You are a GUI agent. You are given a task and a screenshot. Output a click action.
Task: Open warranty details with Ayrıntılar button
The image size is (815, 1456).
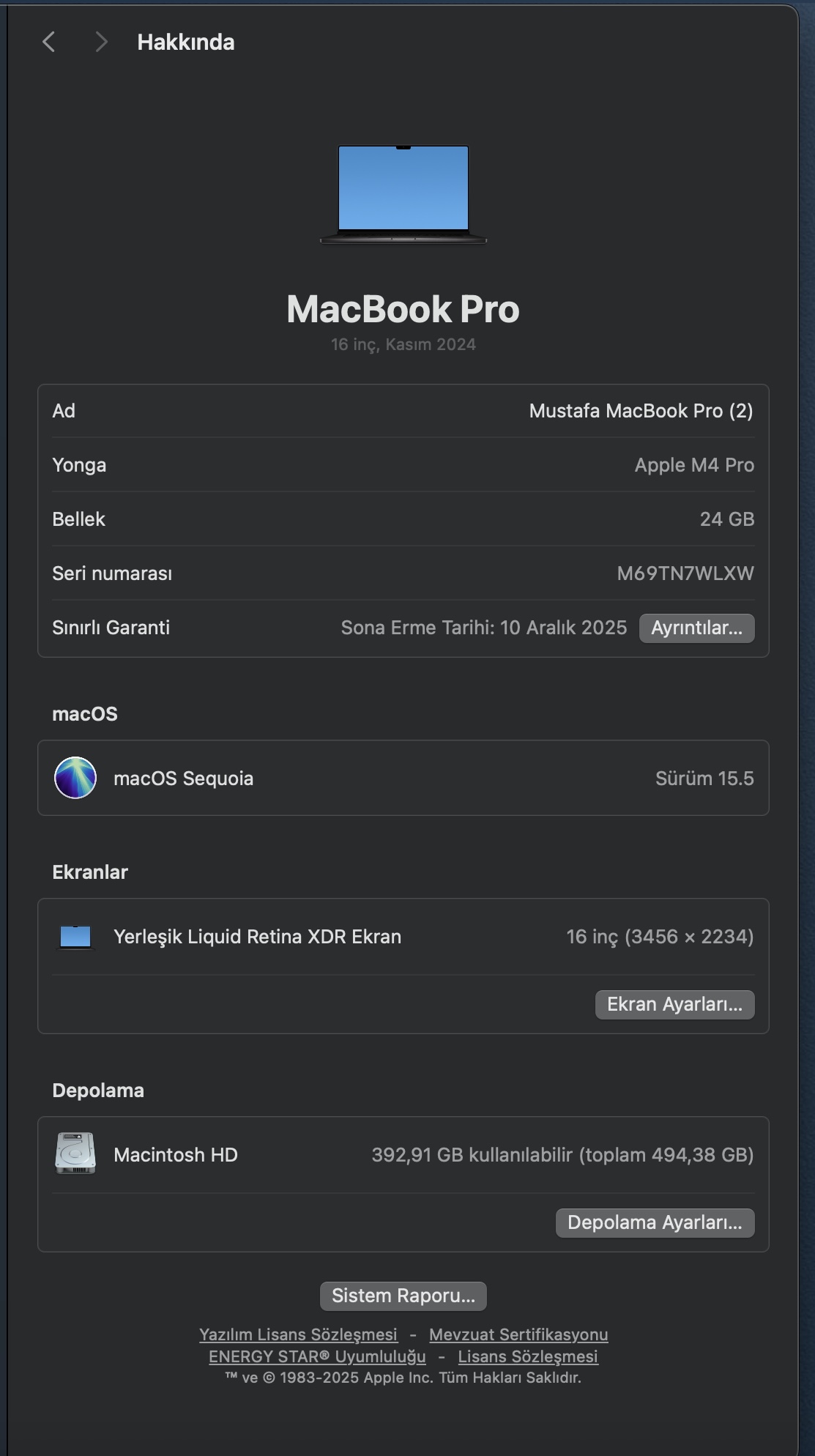click(696, 628)
